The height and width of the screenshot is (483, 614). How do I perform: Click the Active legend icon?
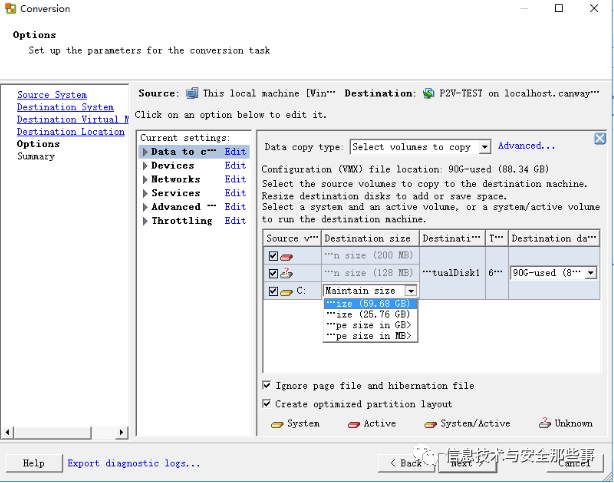[354, 424]
